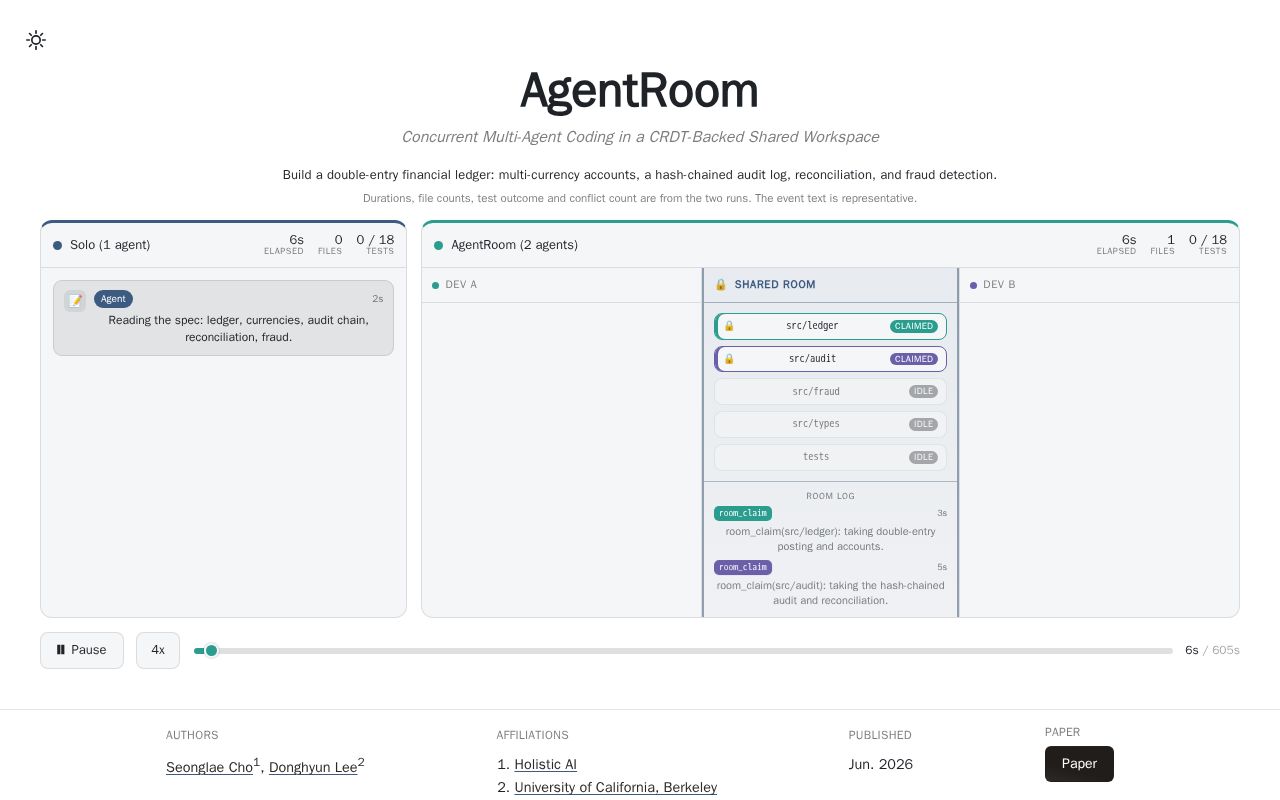Click the ROOM LOG heading
The height and width of the screenshot is (800, 1280).
click(830, 496)
